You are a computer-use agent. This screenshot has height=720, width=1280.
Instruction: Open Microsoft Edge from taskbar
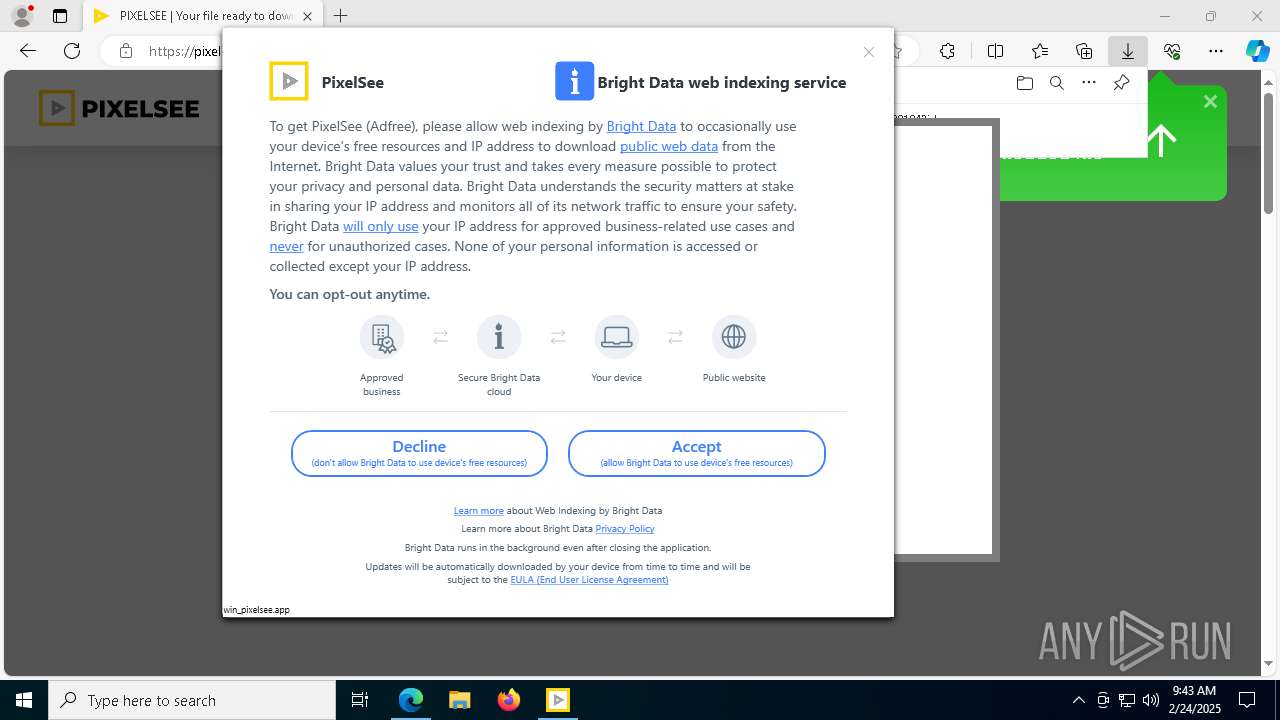(411, 700)
